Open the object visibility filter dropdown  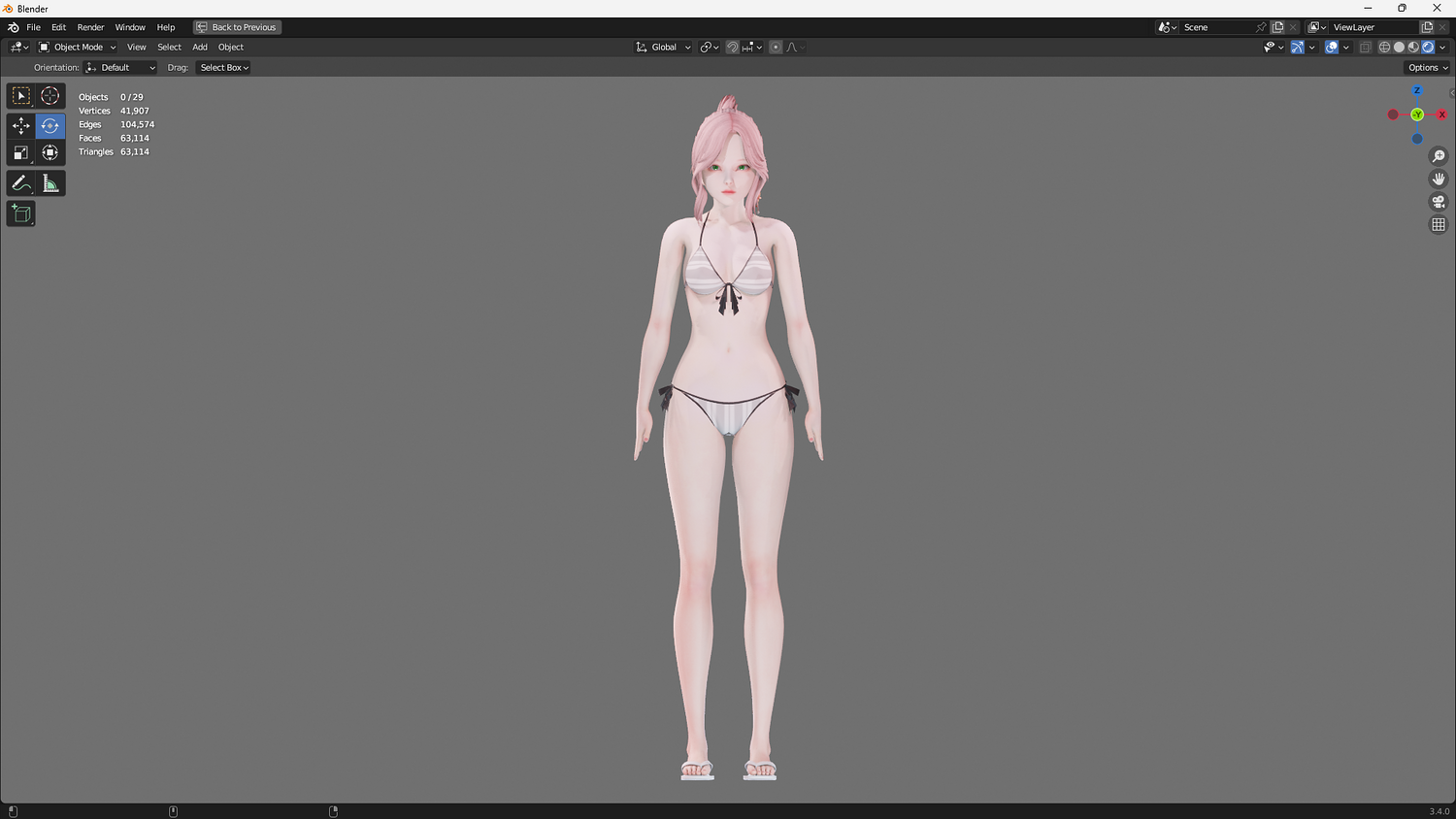point(1274,47)
